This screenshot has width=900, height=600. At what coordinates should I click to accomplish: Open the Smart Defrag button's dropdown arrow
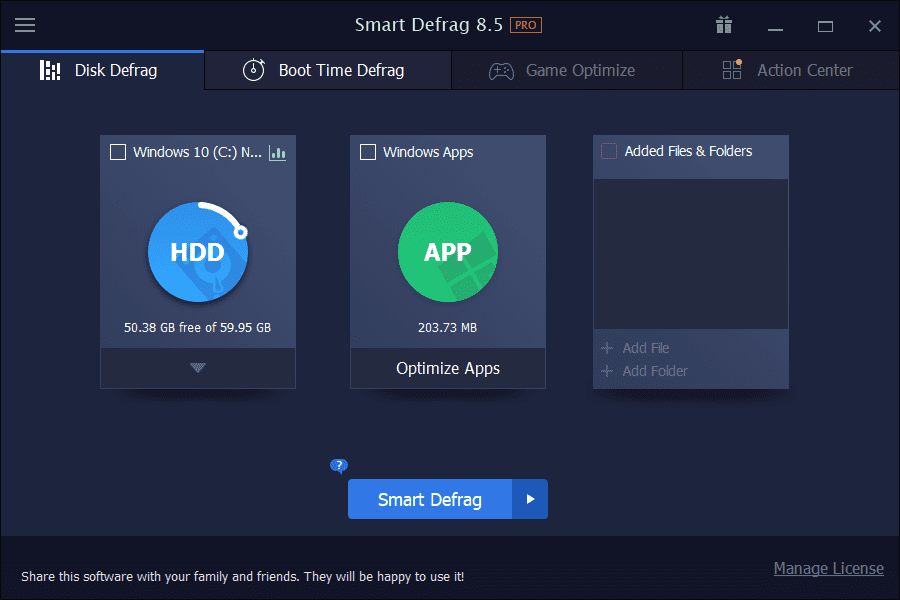pyautogui.click(x=530, y=499)
